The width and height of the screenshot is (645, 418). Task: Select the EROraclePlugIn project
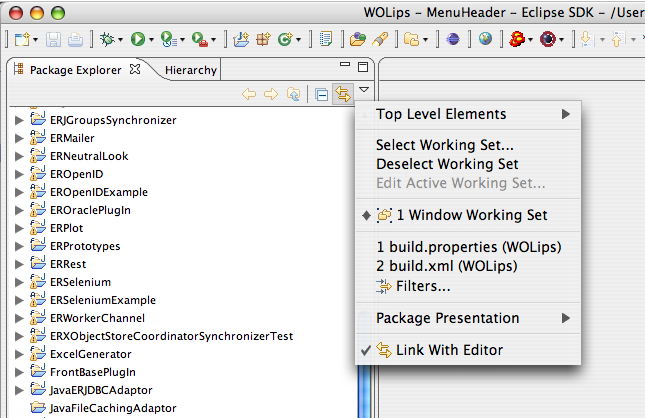tap(90, 210)
